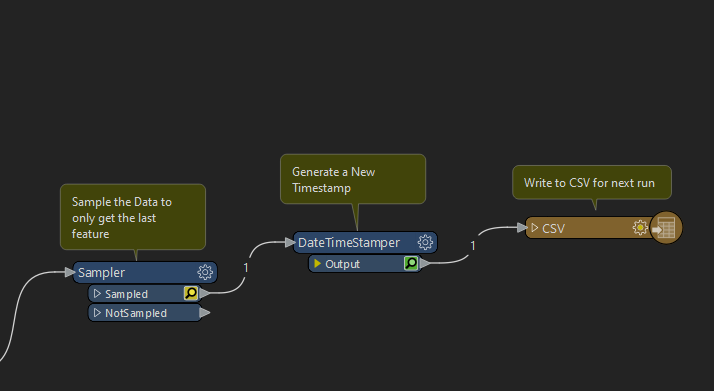
Task: Select the 'Write to CSV for next run' annotation
Action: coord(592,183)
